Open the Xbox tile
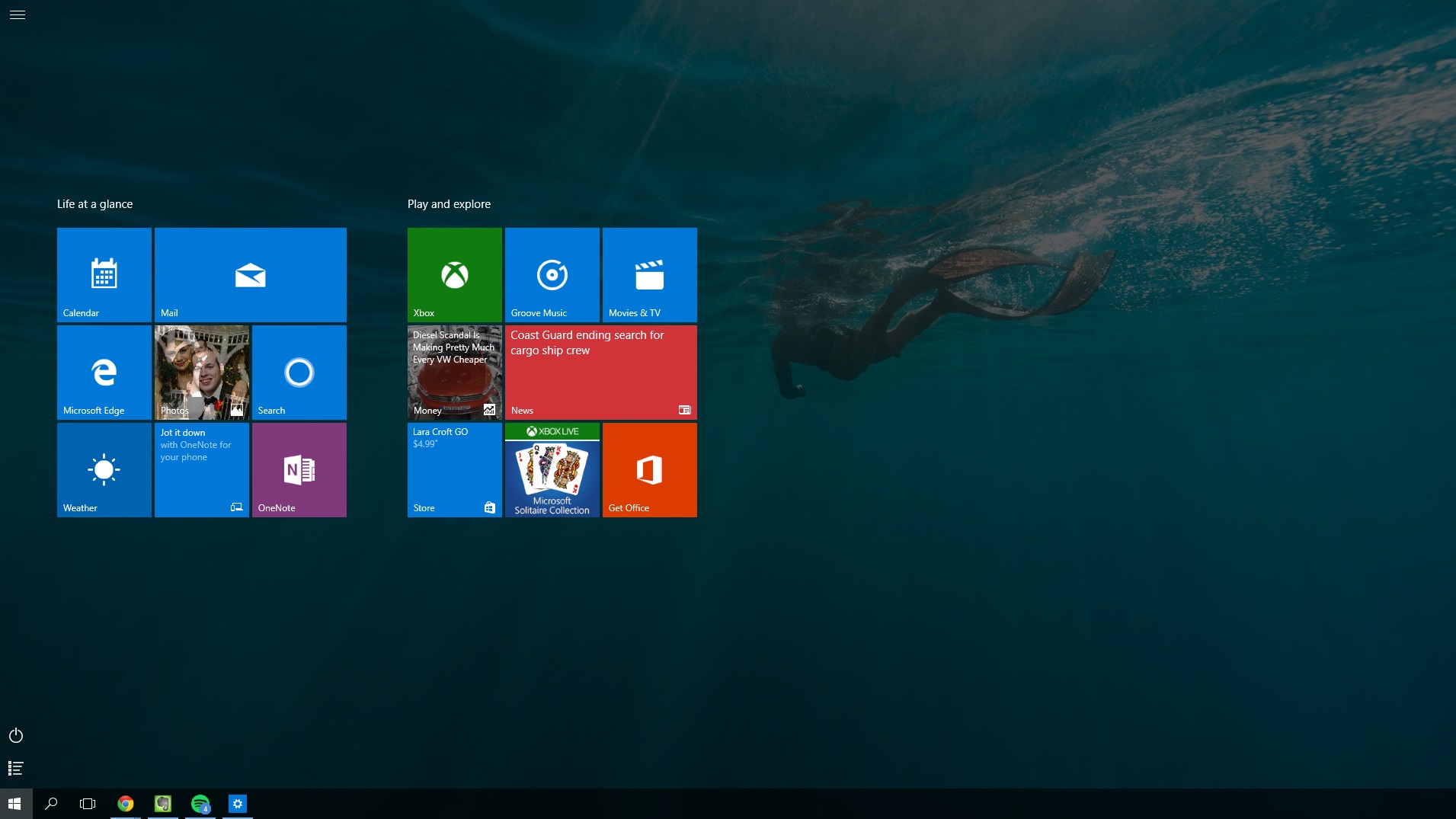The height and width of the screenshot is (819, 1456). (455, 275)
